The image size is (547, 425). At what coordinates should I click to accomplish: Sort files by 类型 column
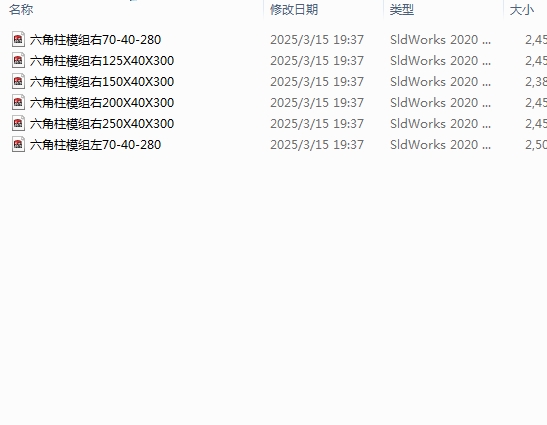tap(402, 9)
